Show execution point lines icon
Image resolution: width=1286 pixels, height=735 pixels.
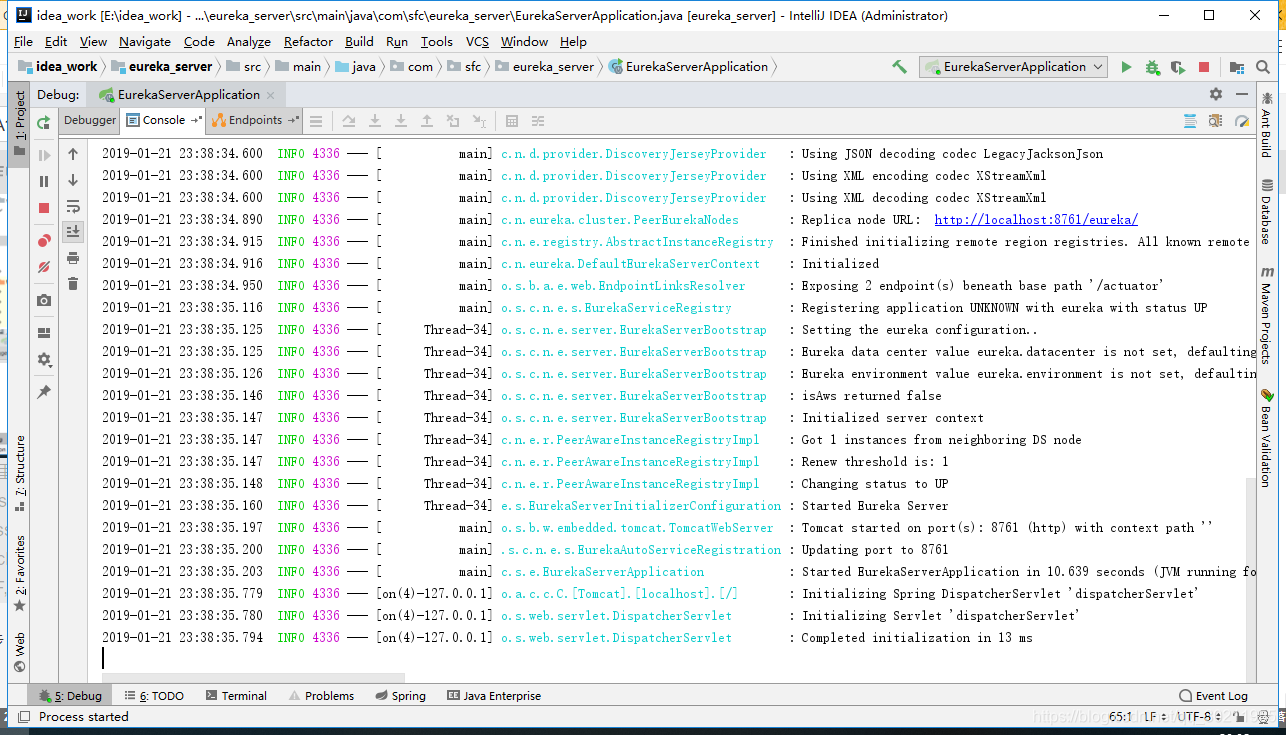click(x=316, y=121)
